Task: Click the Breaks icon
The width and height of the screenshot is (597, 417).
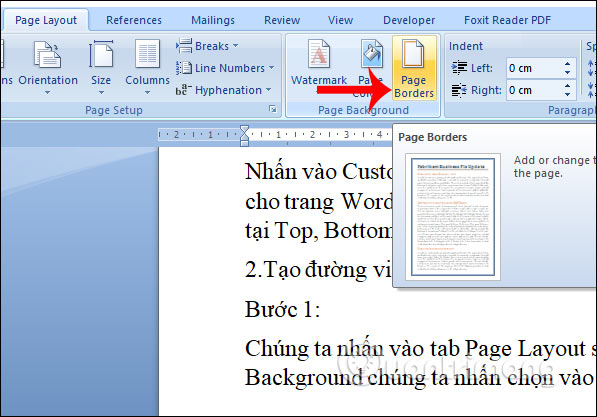Action: pos(184,46)
